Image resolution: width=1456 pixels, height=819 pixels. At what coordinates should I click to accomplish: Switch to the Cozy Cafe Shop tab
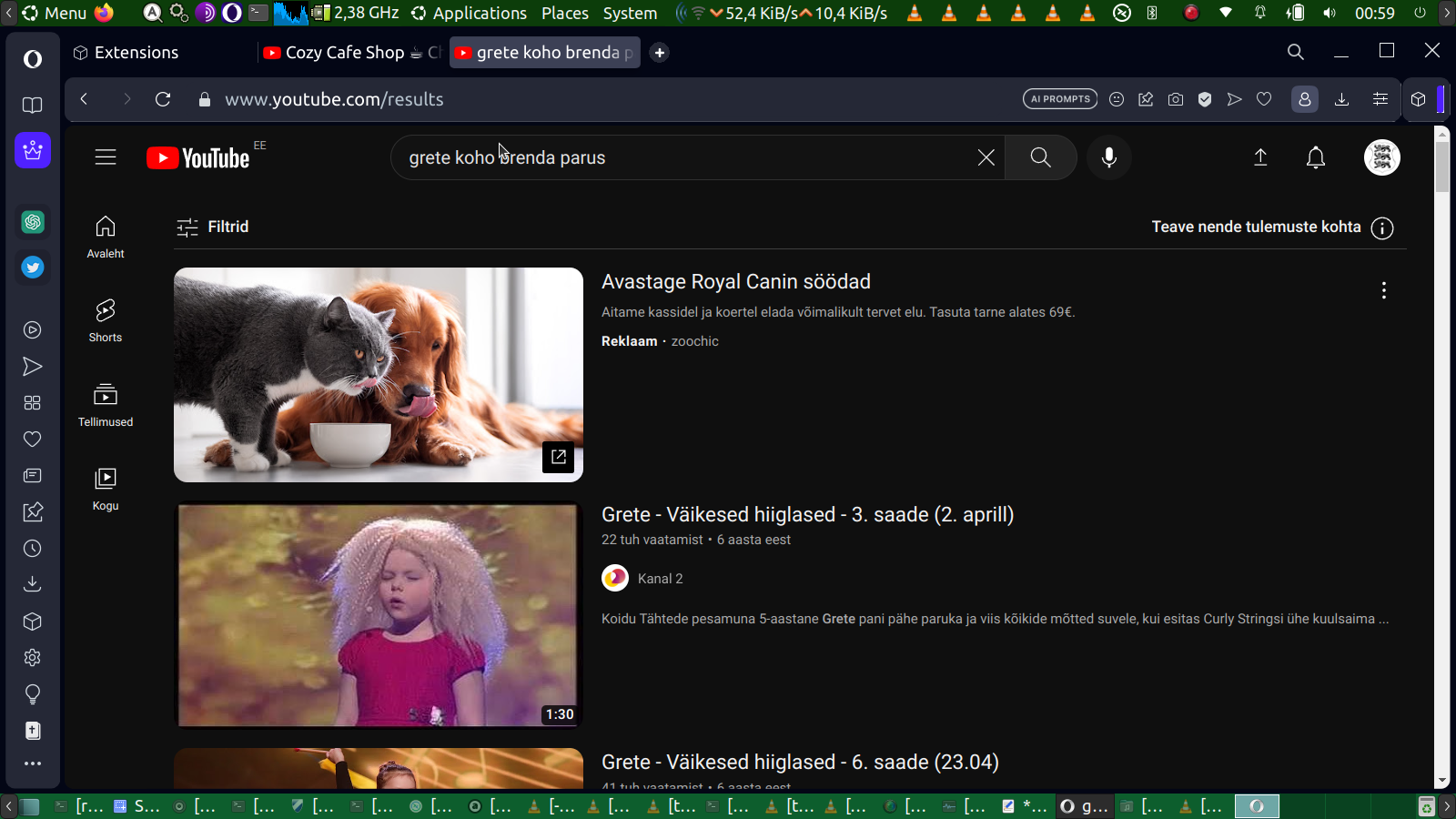coord(351,53)
